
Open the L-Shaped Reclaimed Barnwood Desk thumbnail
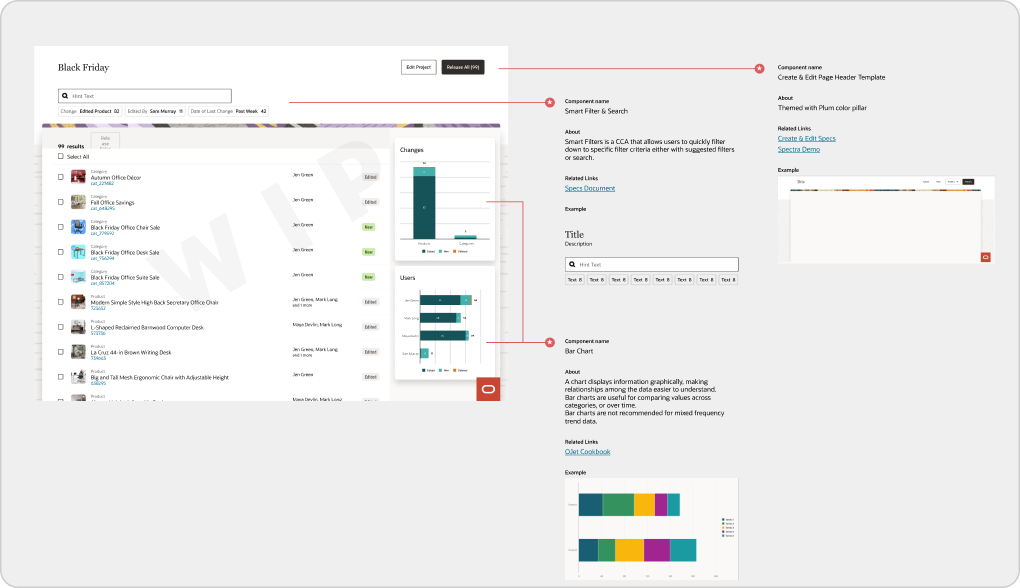pos(78,327)
